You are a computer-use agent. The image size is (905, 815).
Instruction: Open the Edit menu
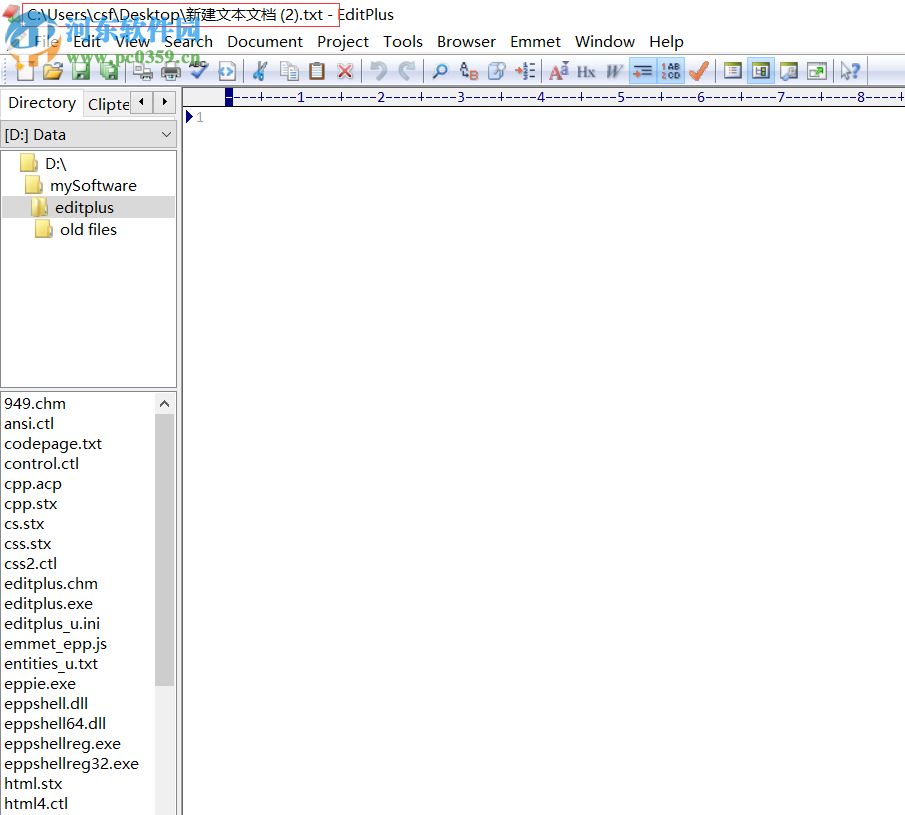pyautogui.click(x=87, y=42)
